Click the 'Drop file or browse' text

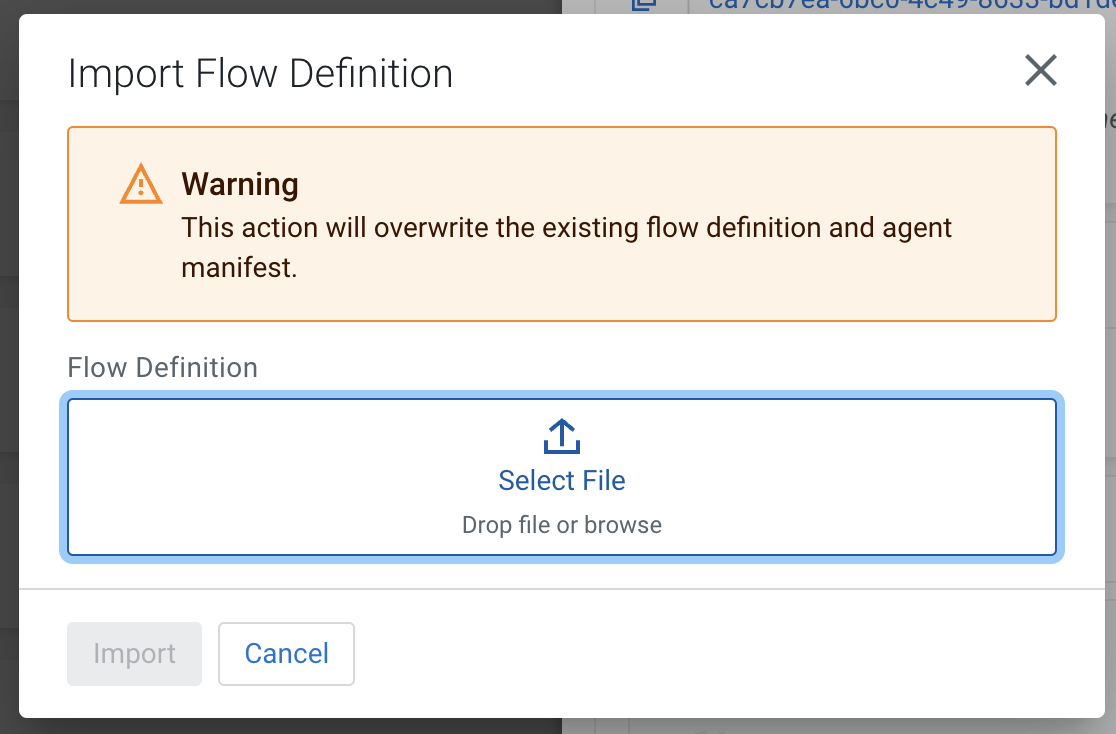click(561, 525)
